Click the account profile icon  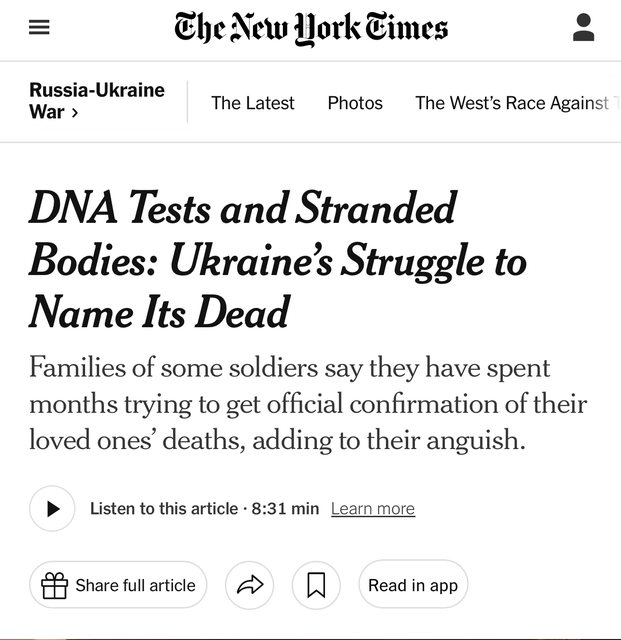tap(584, 29)
